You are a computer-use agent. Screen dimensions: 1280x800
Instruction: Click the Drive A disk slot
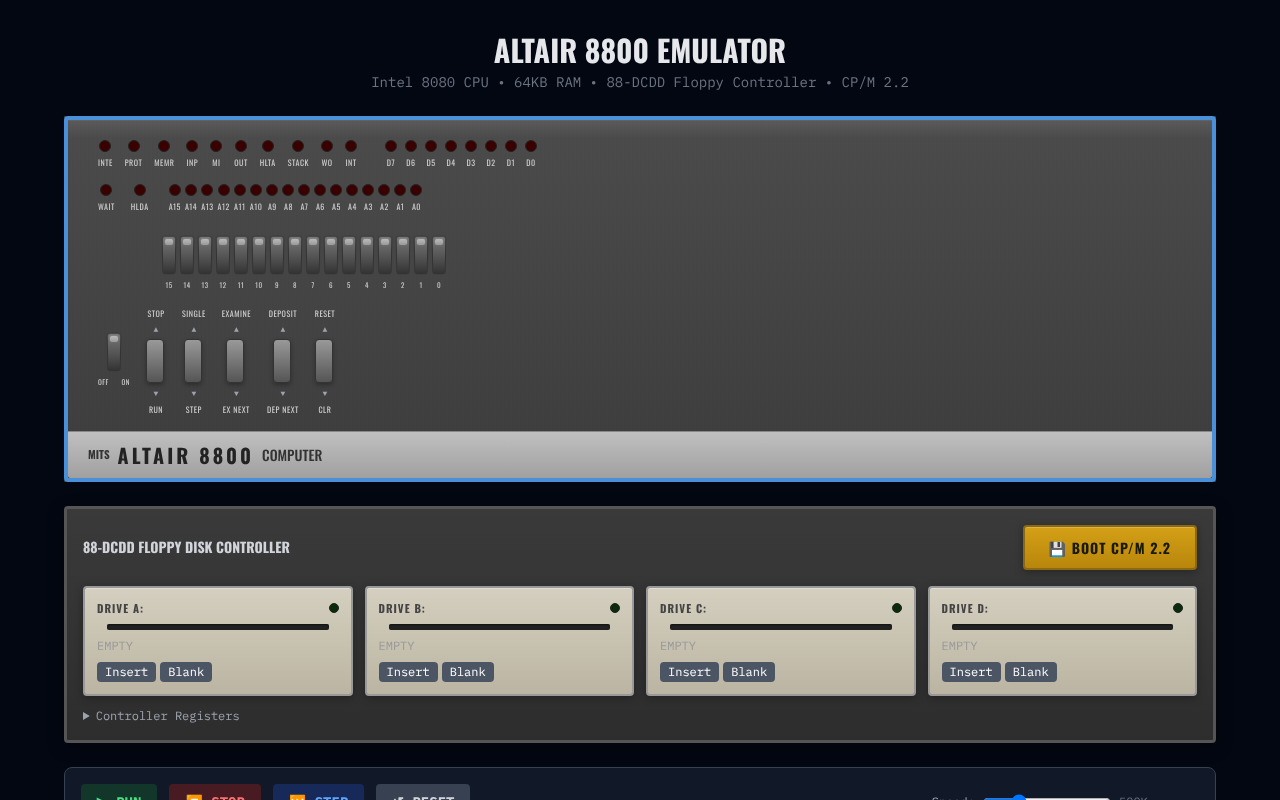pos(218,627)
